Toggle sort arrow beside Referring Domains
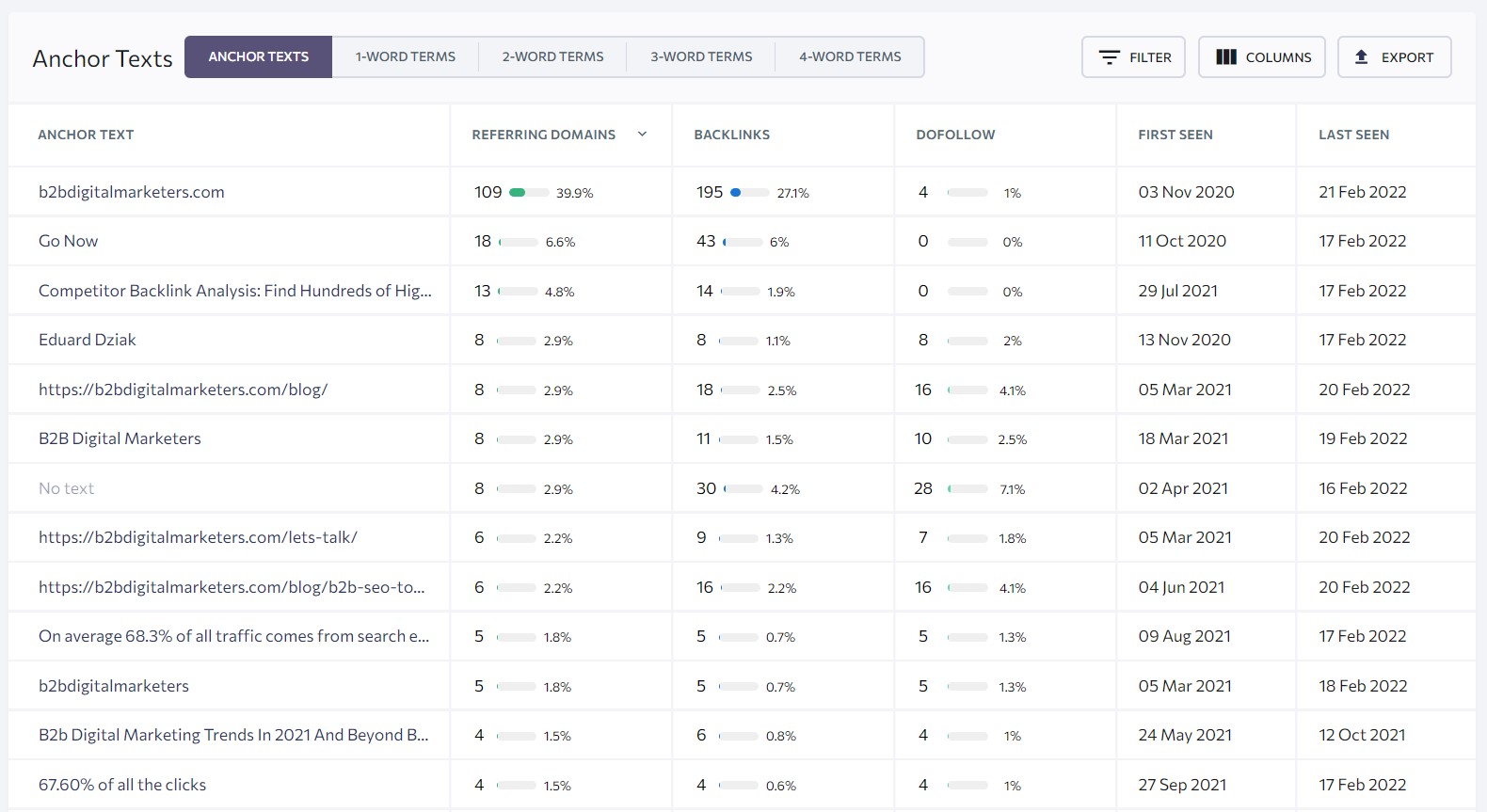This screenshot has width=1487, height=812. click(642, 135)
